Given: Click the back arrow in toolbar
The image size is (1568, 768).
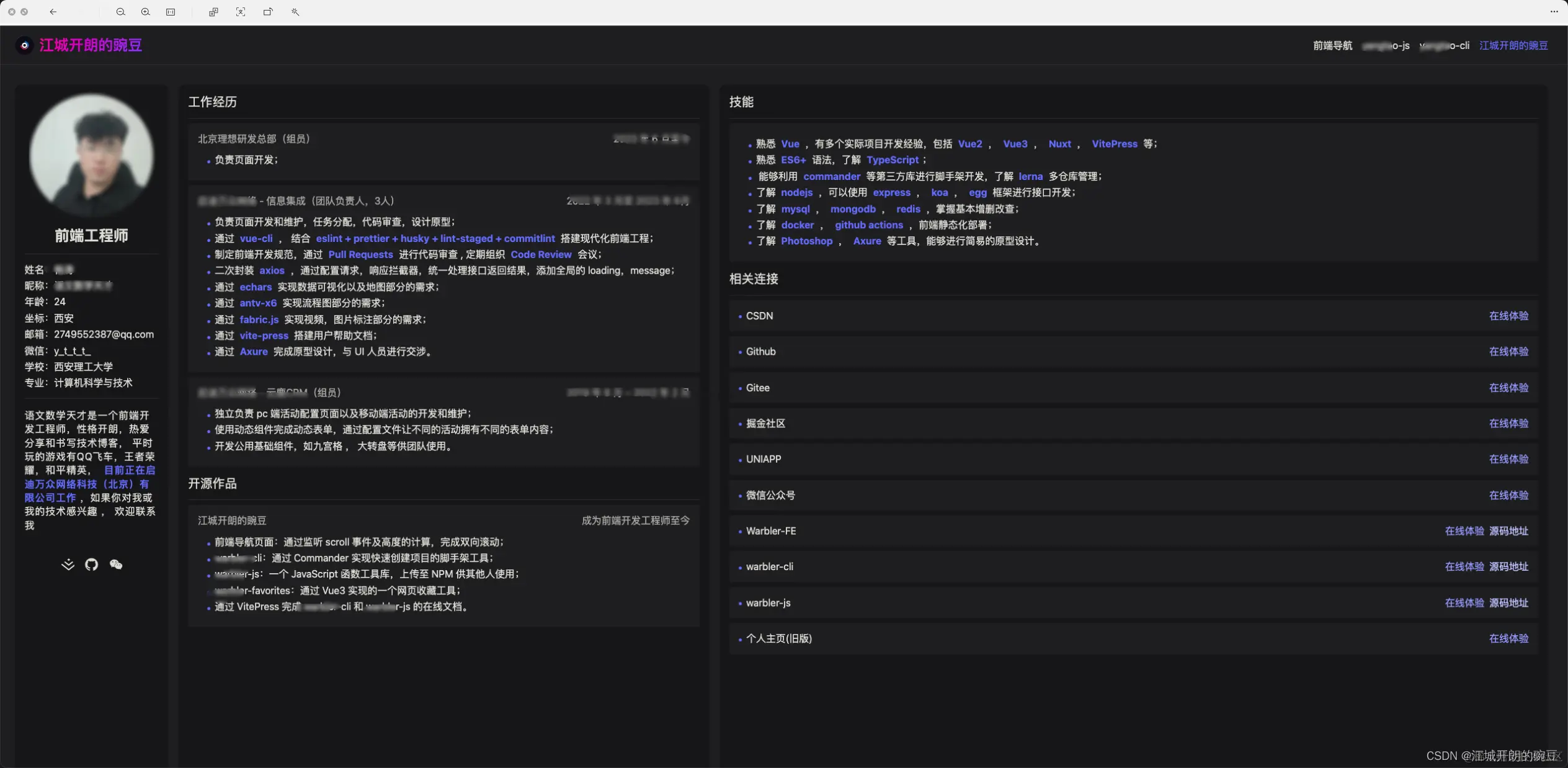Looking at the screenshot, I should coord(53,12).
